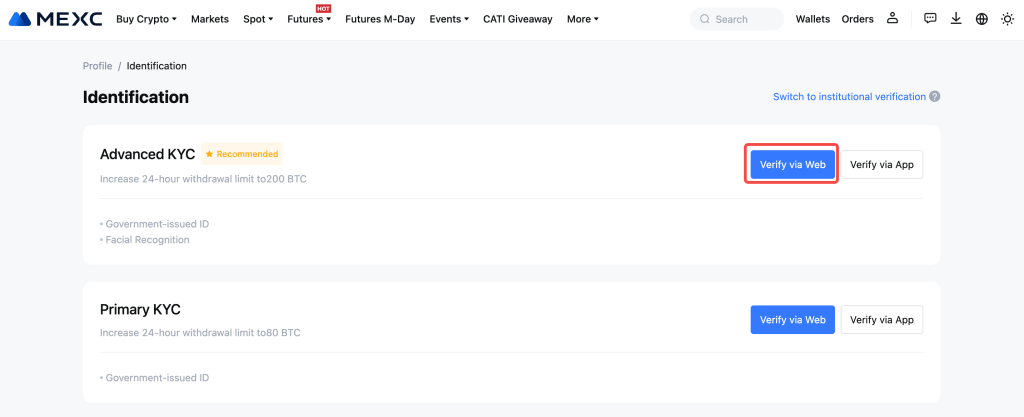The height and width of the screenshot is (417, 1024).
Task: Click the Advanced KYC heading
Action: 148,154
